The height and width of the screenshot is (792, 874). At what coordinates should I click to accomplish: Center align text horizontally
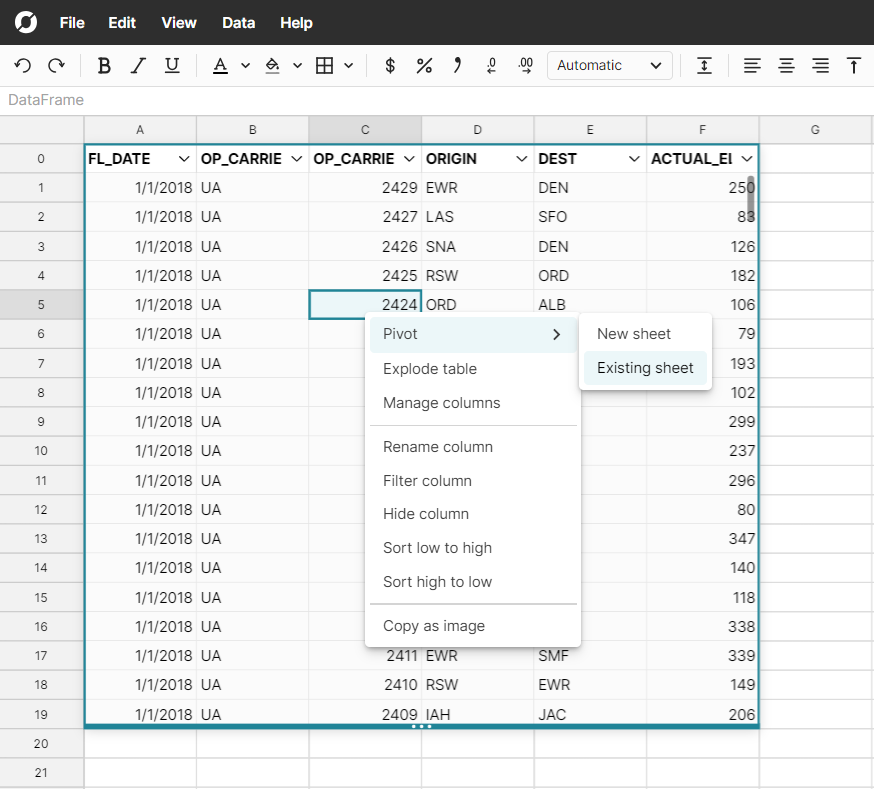pos(787,66)
